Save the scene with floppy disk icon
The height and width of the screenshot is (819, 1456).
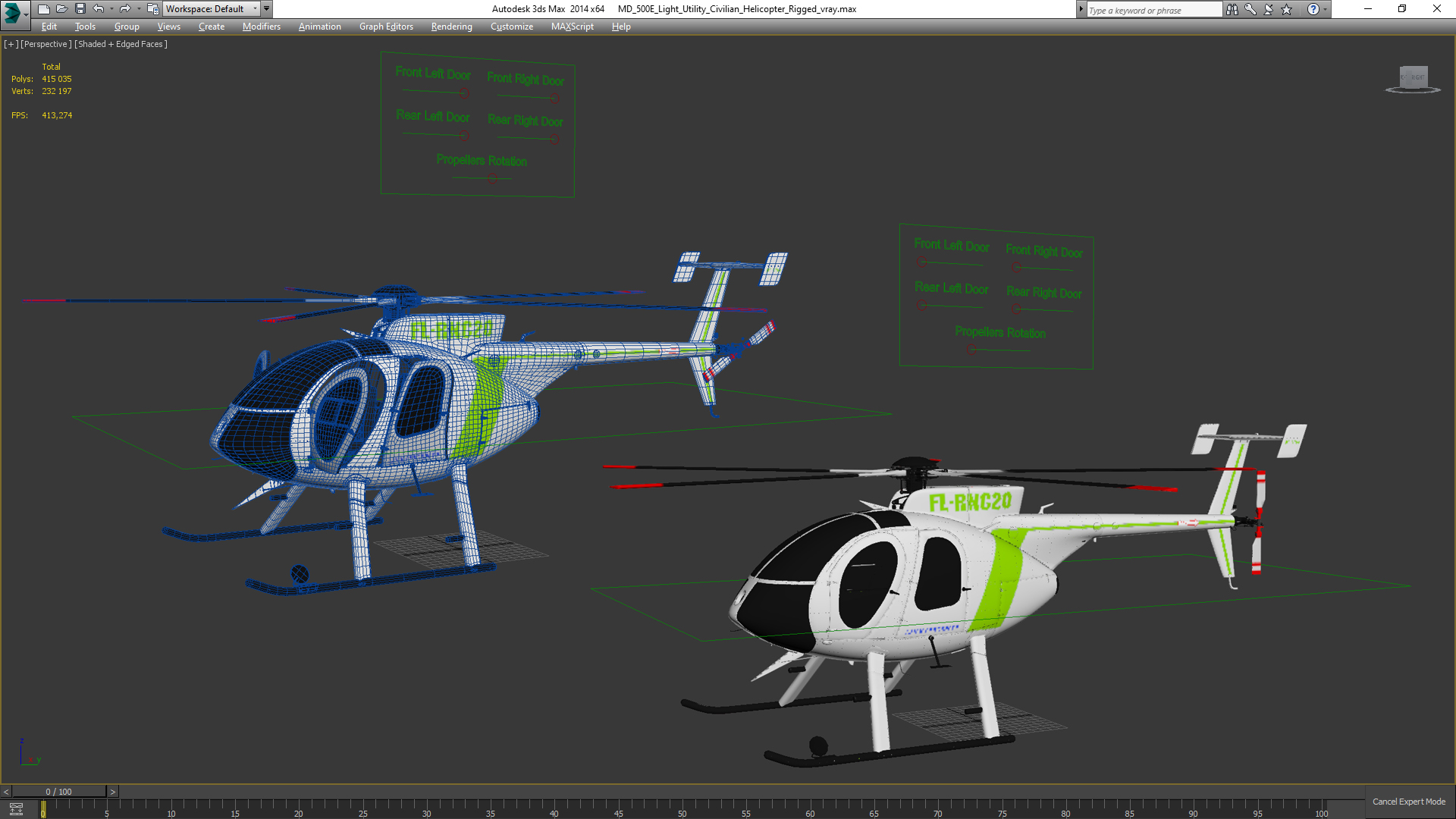pos(80,9)
